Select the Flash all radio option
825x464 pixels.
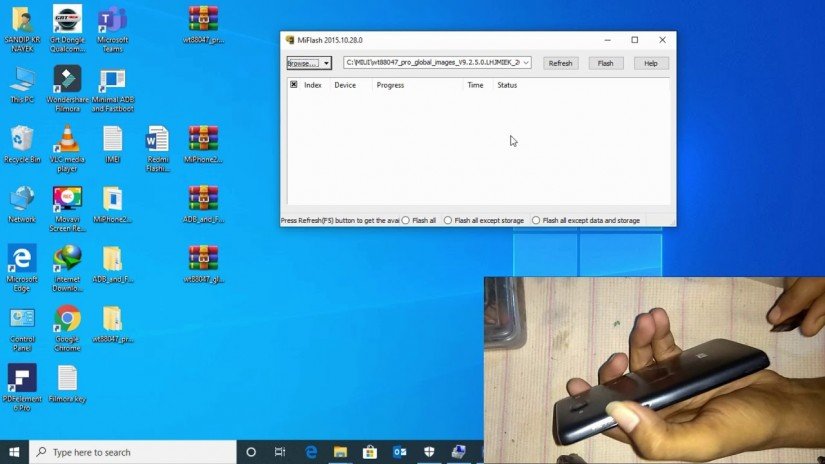tap(406, 220)
